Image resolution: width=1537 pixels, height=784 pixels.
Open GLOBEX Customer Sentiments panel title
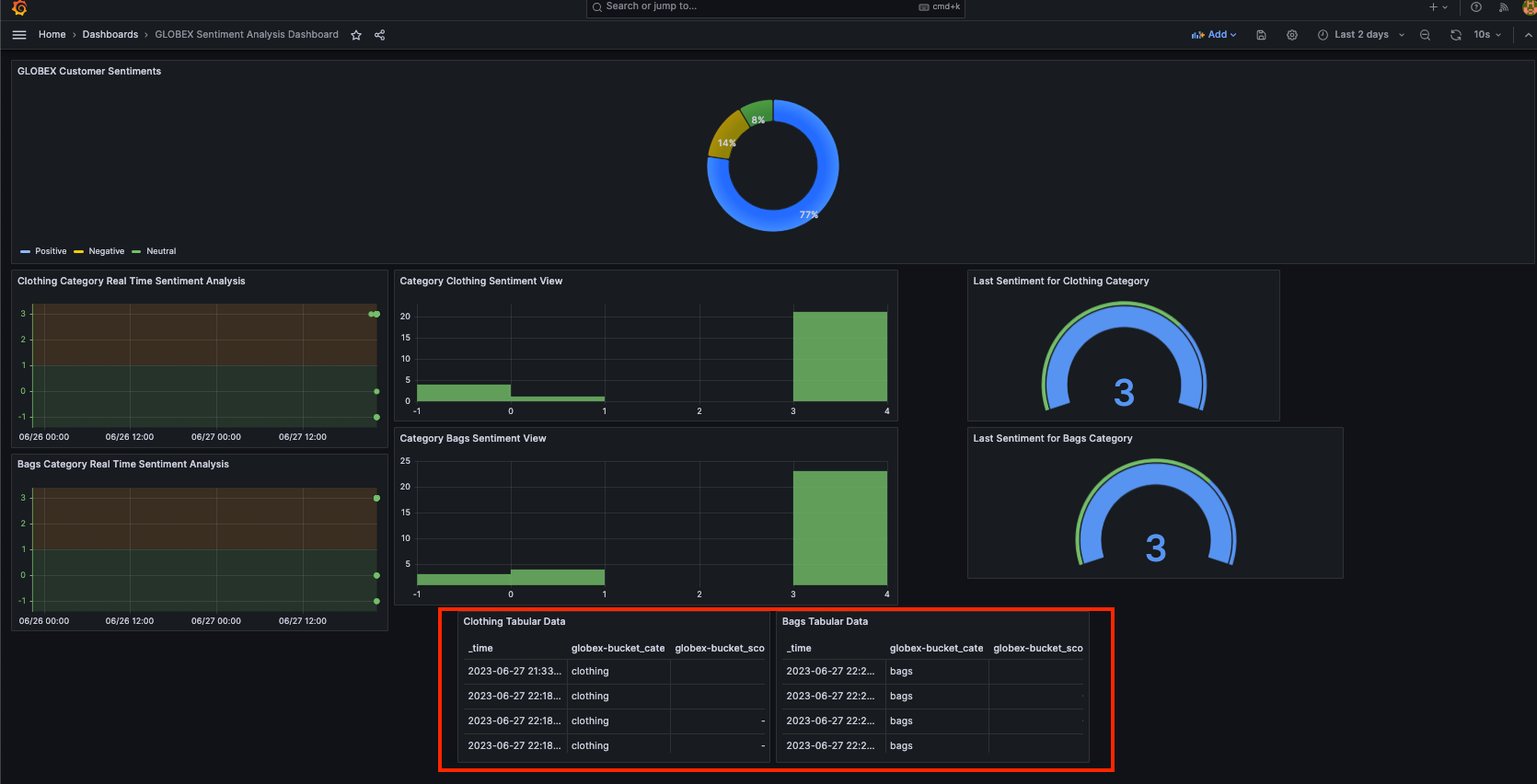[89, 72]
